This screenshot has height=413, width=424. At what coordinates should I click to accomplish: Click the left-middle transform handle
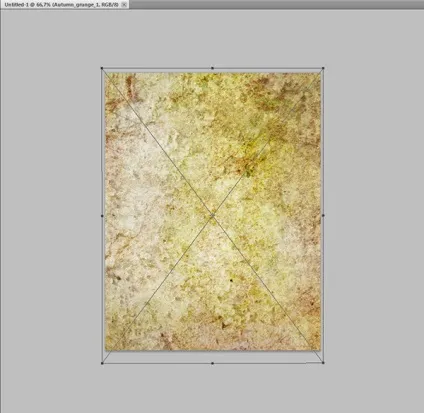pos(102,216)
